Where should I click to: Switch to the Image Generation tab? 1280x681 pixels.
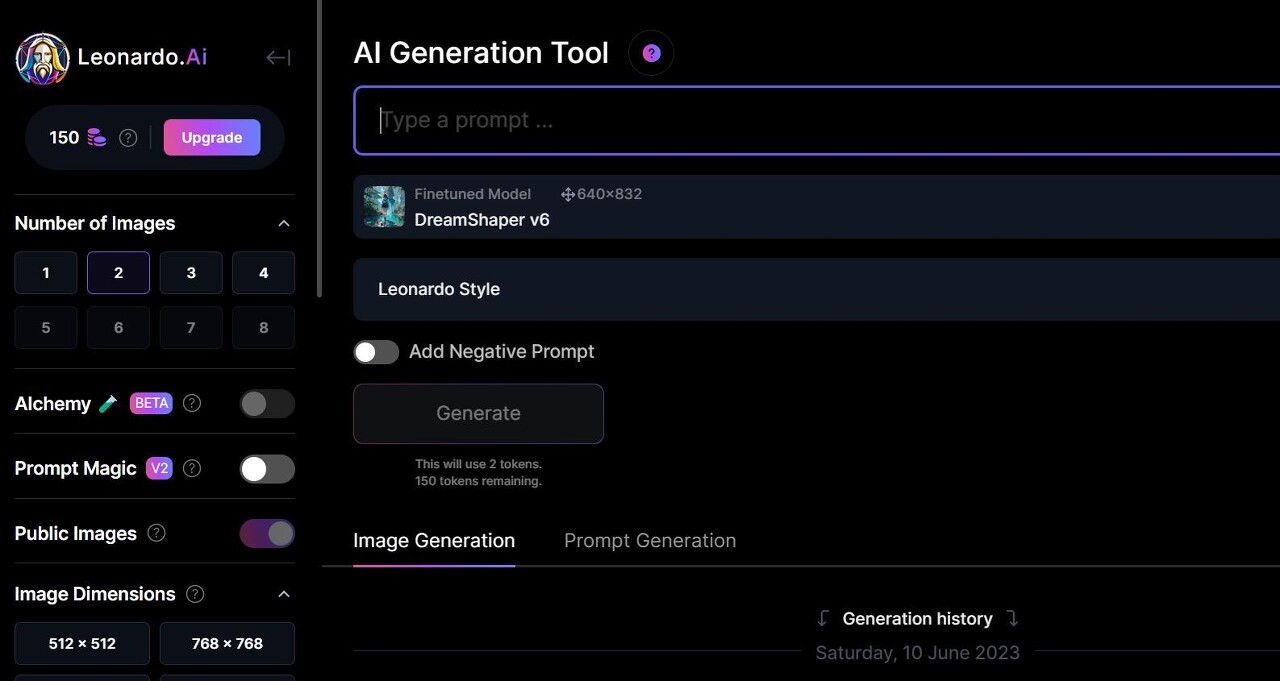tap(434, 541)
